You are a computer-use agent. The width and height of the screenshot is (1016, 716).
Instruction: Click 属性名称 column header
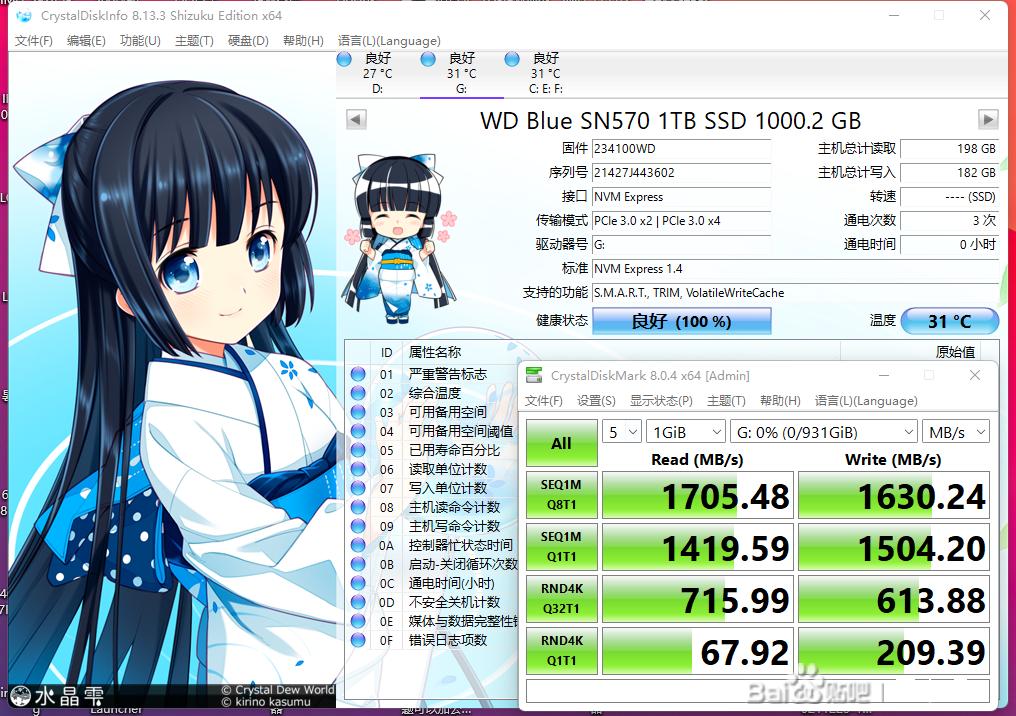coord(435,352)
